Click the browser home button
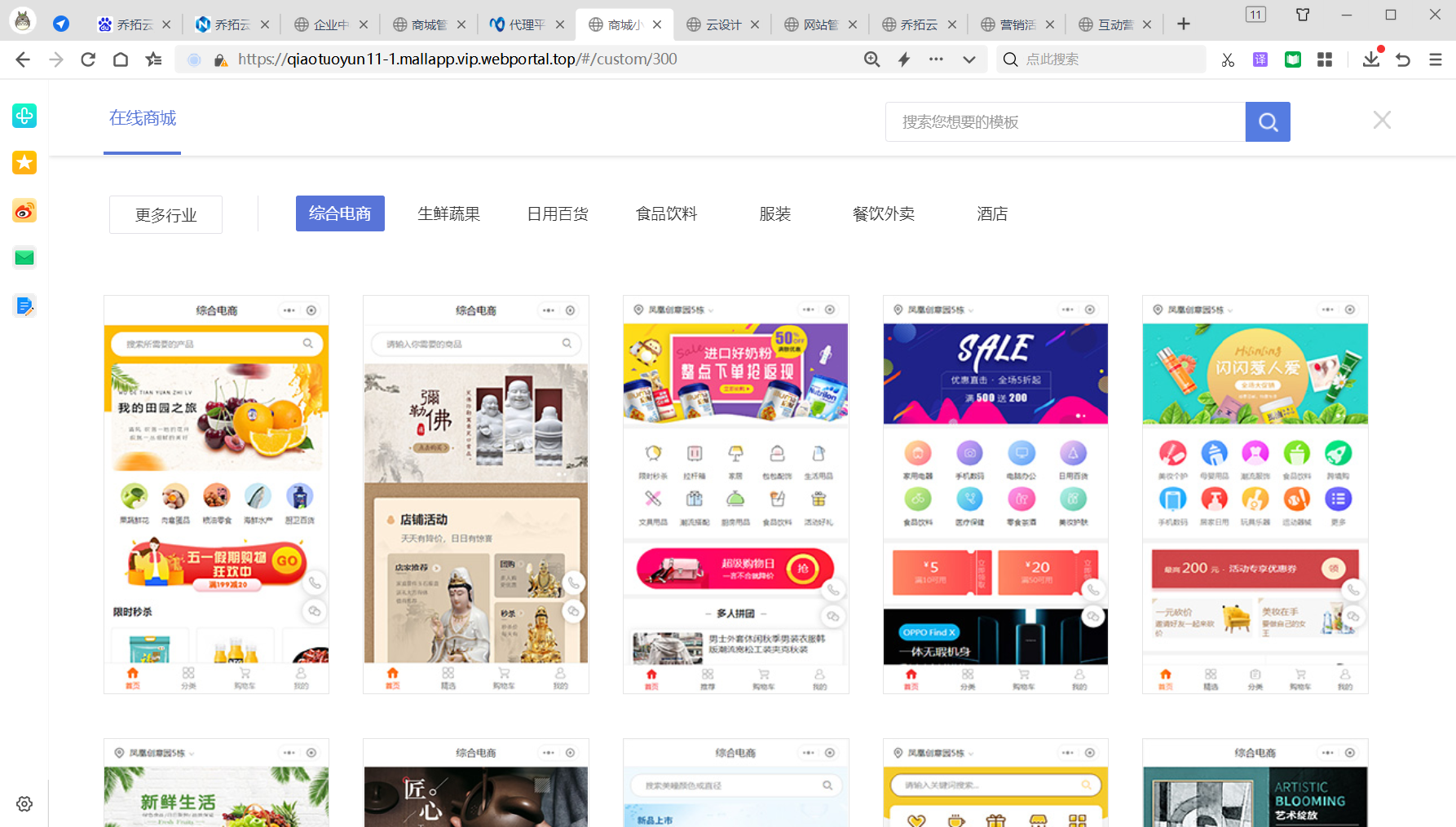The width and height of the screenshot is (1456, 827). [121, 59]
